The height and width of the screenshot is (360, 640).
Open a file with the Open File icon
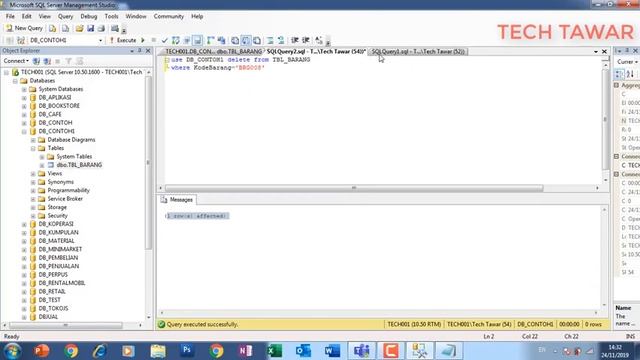pyautogui.click(x=79, y=28)
